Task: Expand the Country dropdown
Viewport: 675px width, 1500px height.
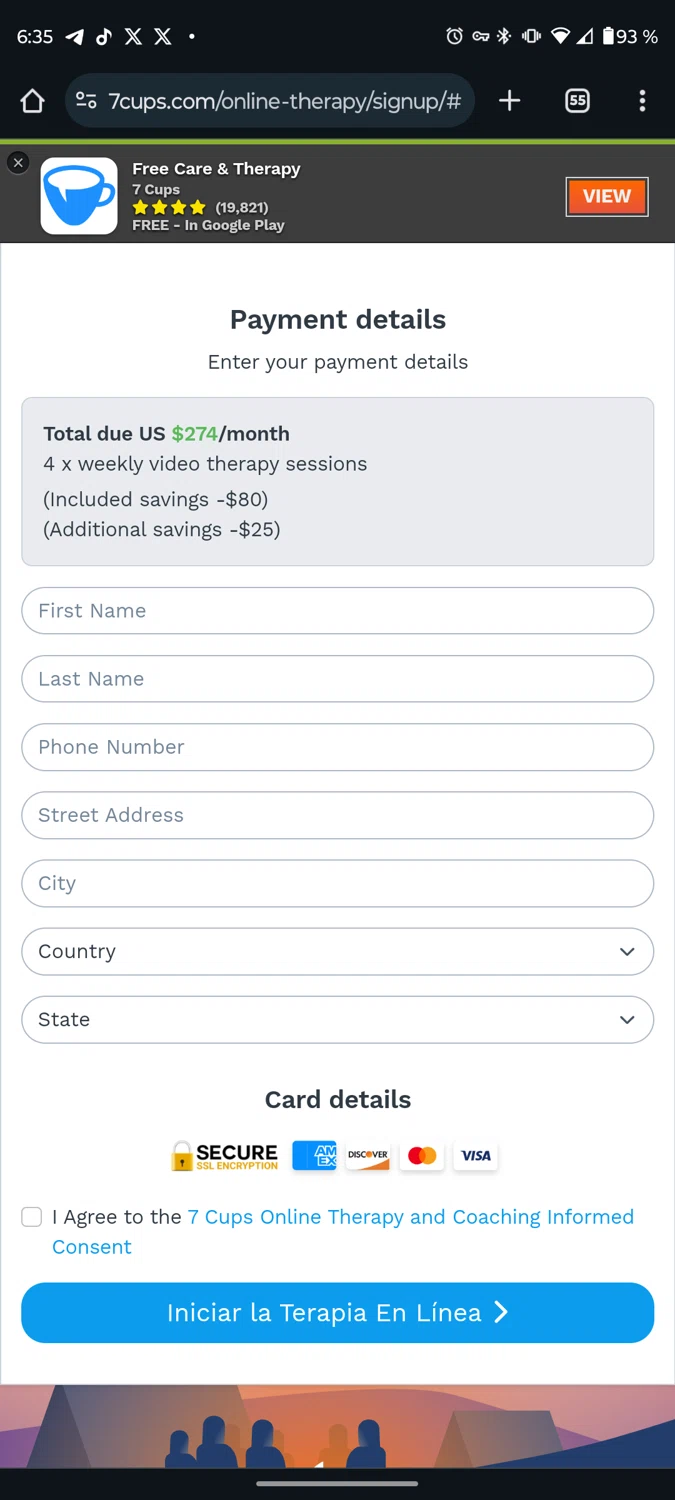Action: tap(337, 952)
